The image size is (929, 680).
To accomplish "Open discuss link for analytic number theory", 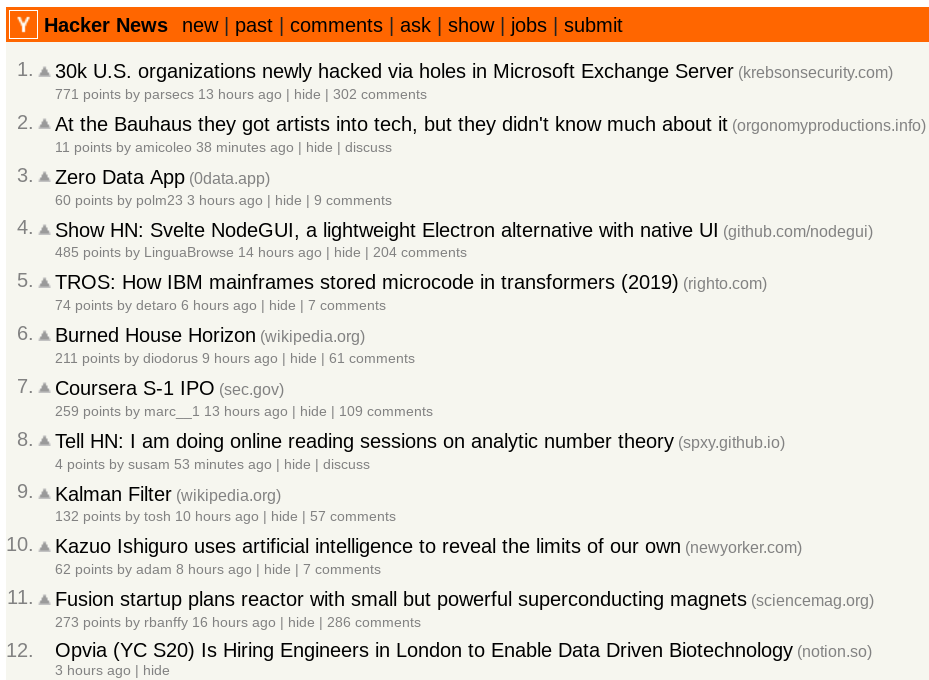I will click(x=346, y=464).
